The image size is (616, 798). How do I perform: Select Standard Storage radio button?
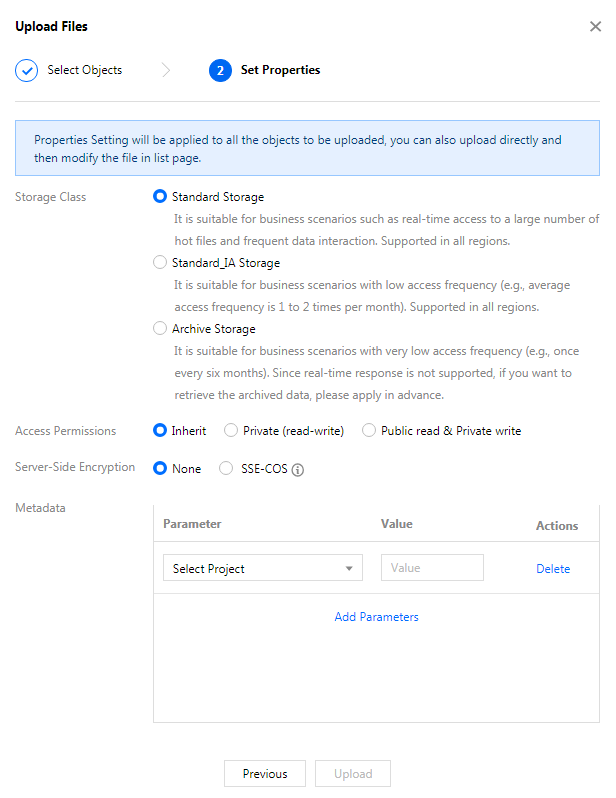[x=160, y=196]
